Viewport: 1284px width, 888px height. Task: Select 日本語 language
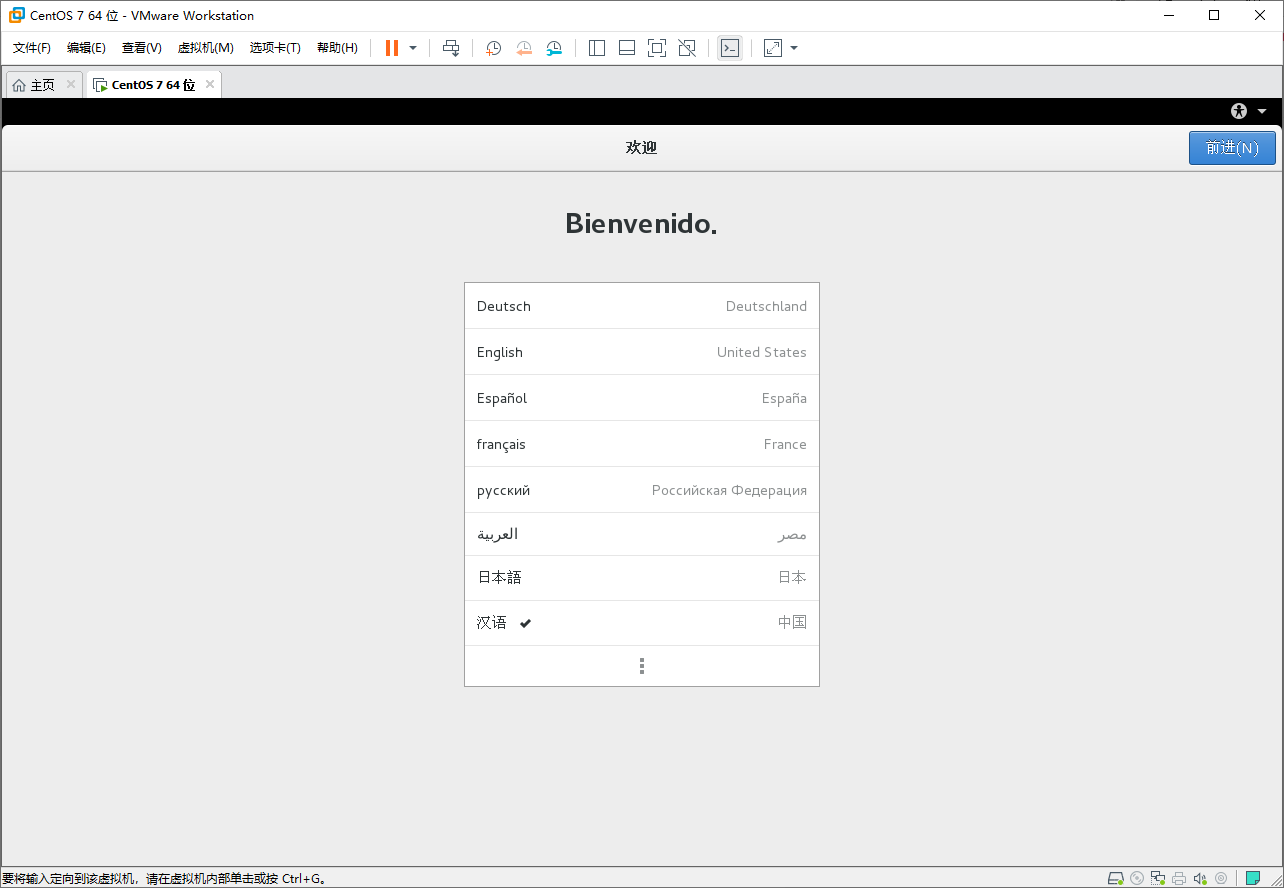click(x=642, y=578)
